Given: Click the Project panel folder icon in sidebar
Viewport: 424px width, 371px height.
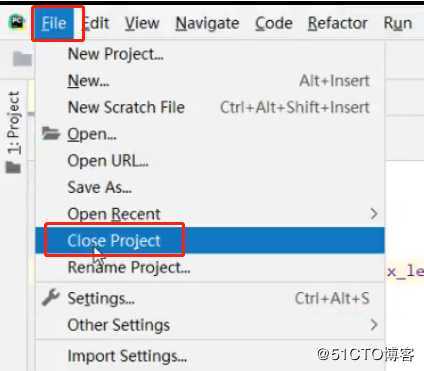Looking at the screenshot, I should pos(13,167).
